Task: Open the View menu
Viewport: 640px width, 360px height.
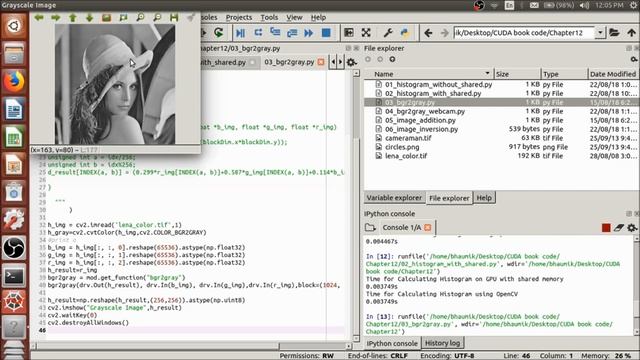Action: [294, 18]
